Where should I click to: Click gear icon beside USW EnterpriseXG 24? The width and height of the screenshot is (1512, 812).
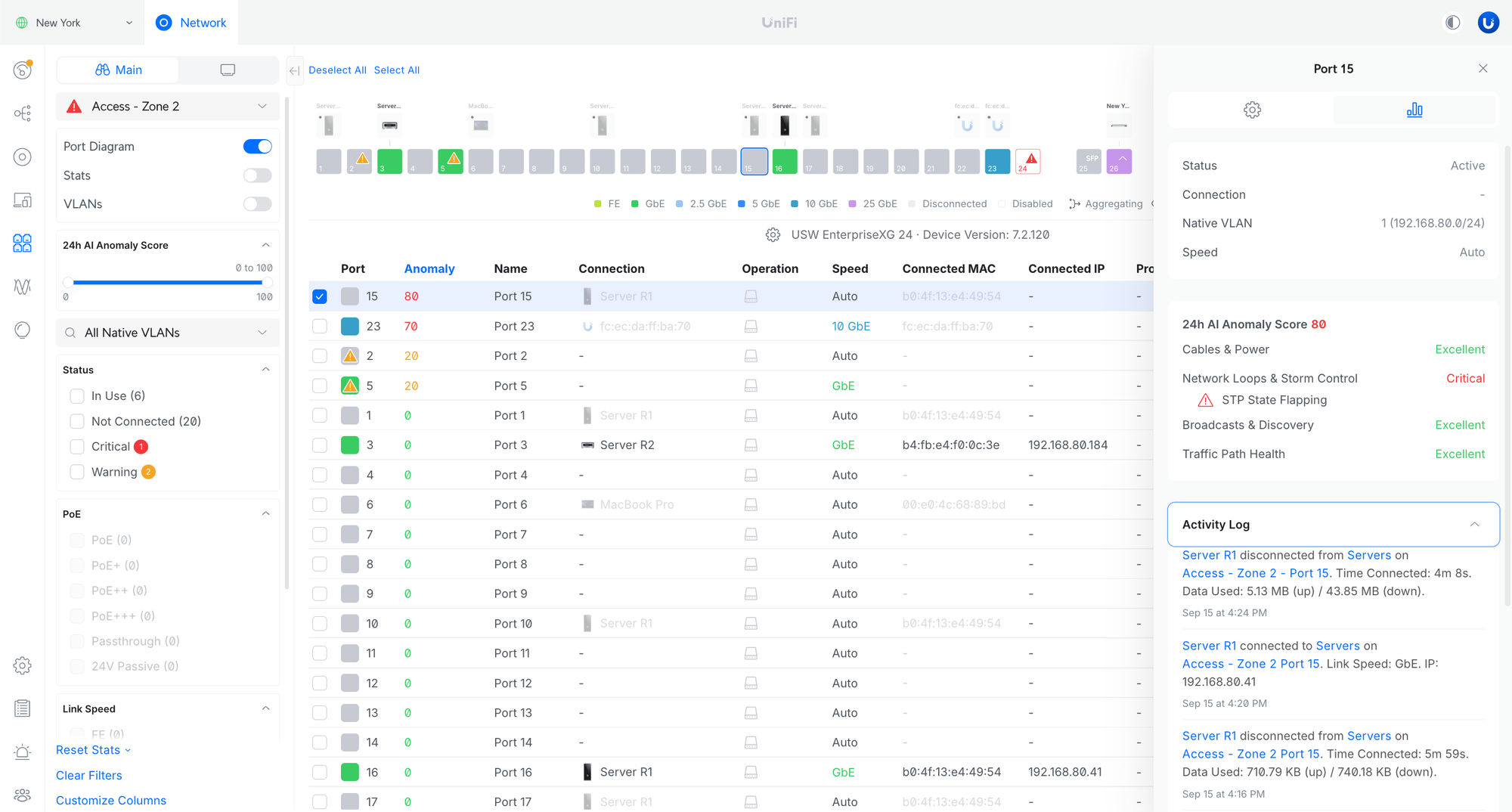point(773,235)
